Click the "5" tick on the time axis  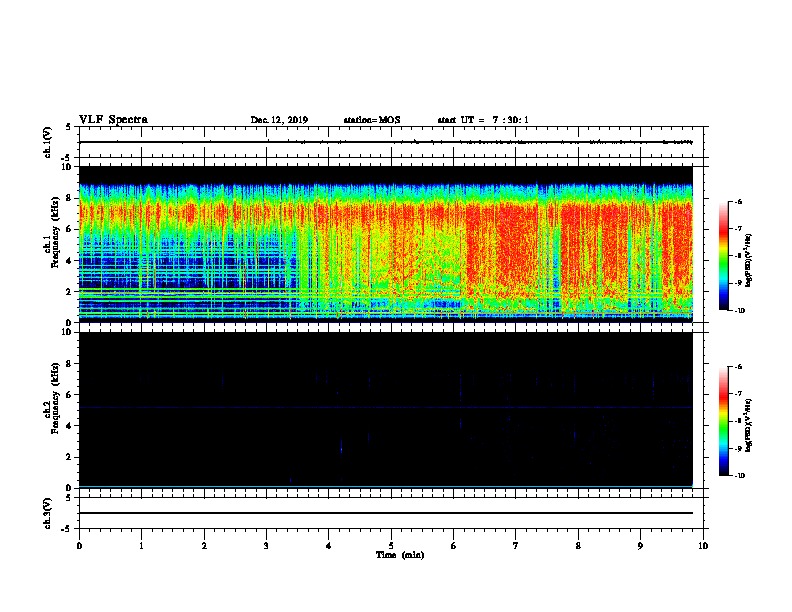tap(391, 545)
